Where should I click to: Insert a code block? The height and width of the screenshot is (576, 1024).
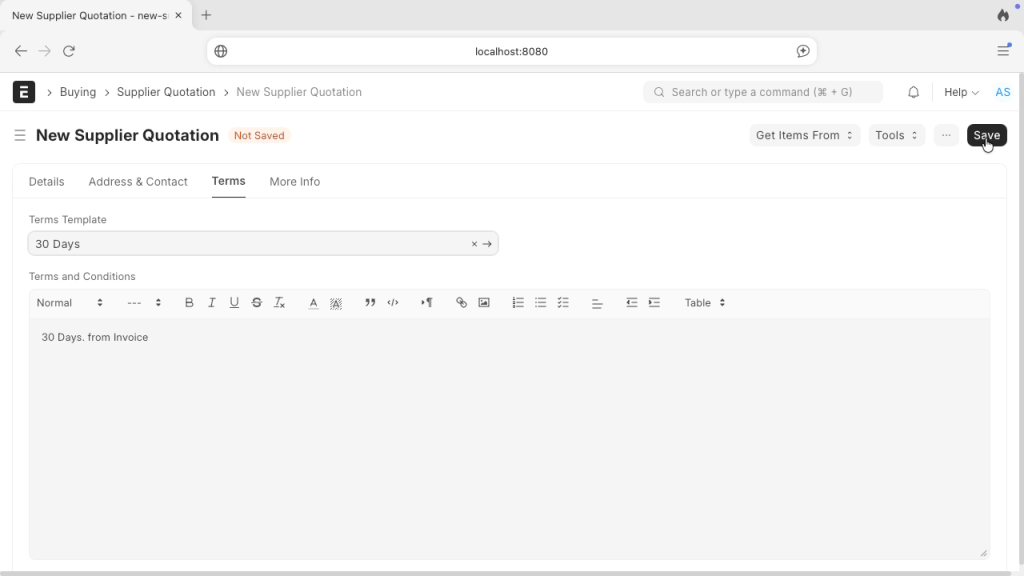click(393, 303)
